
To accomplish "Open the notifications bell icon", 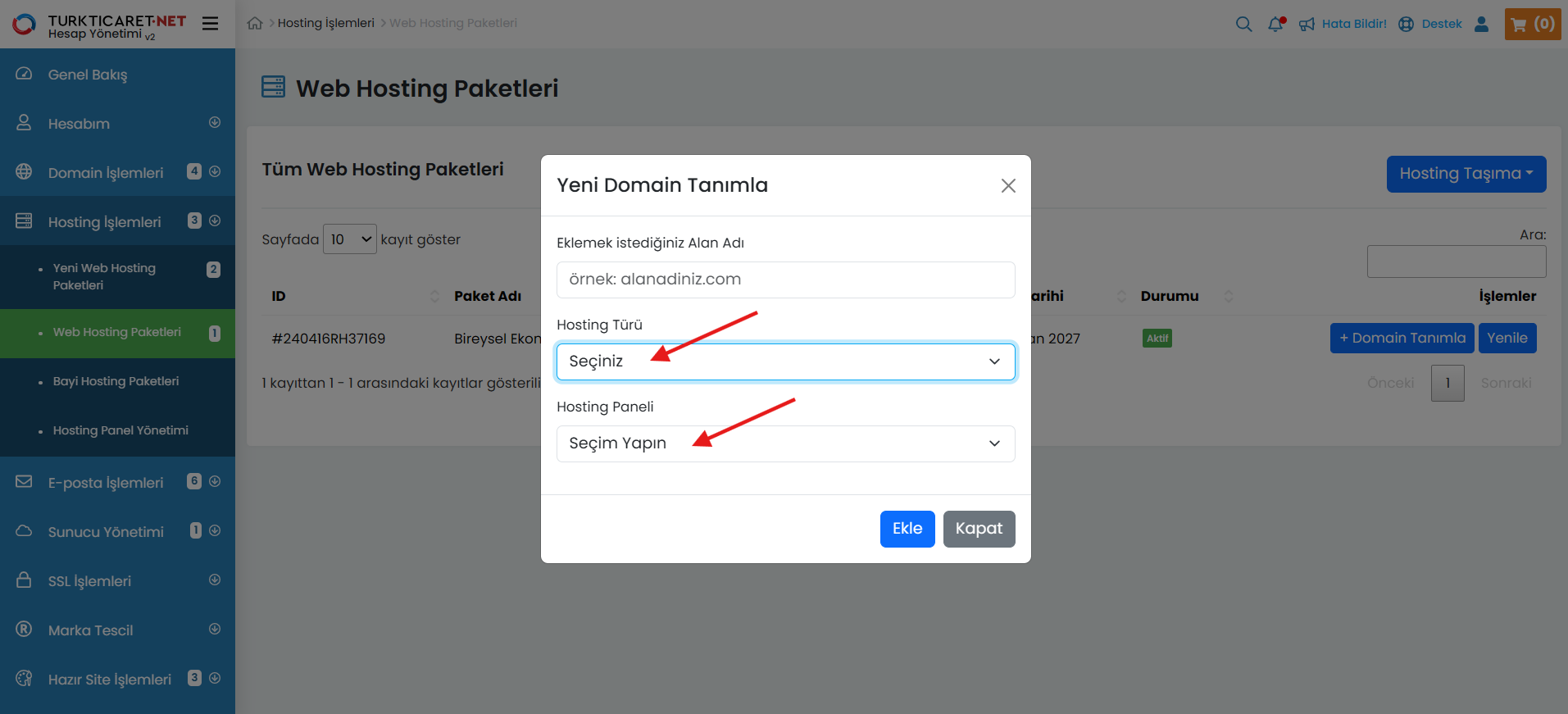I will [1275, 24].
